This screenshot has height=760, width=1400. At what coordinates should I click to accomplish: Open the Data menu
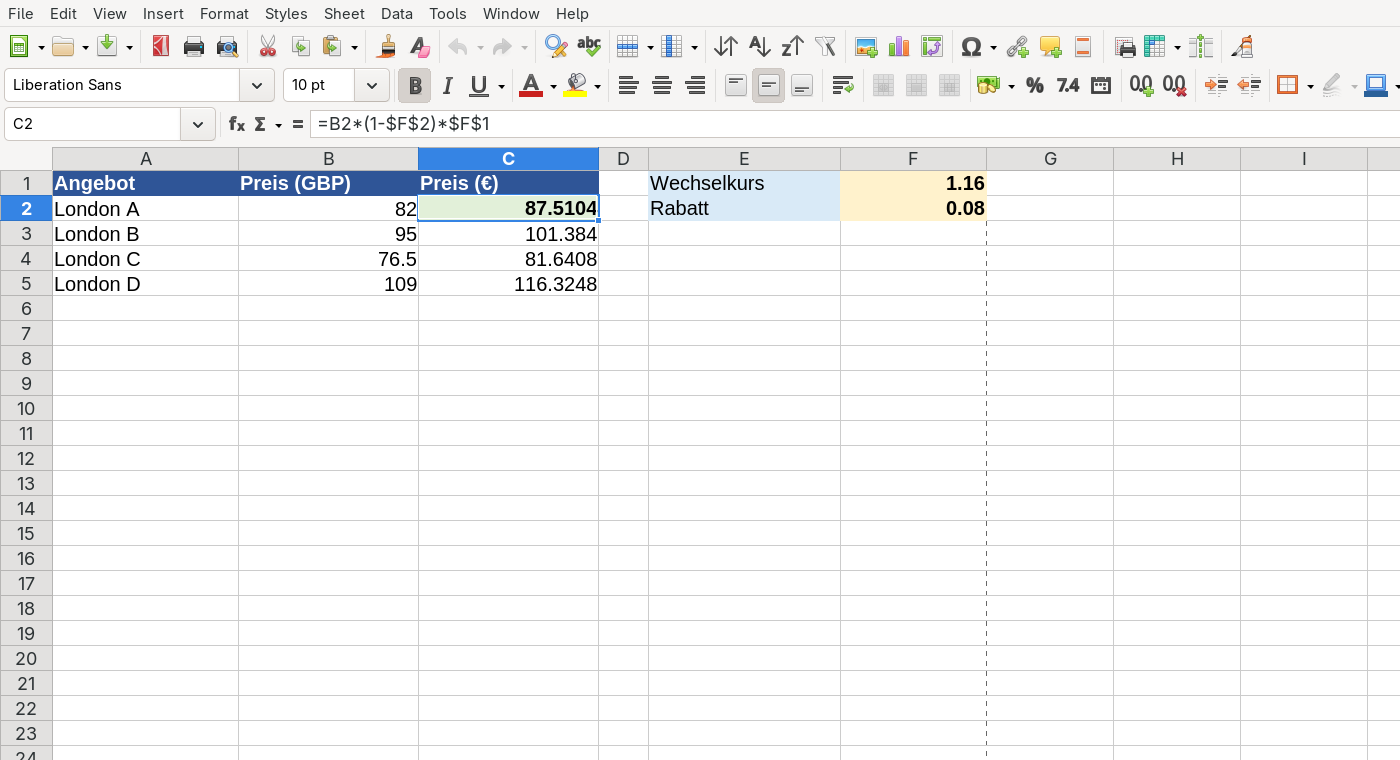tap(397, 13)
